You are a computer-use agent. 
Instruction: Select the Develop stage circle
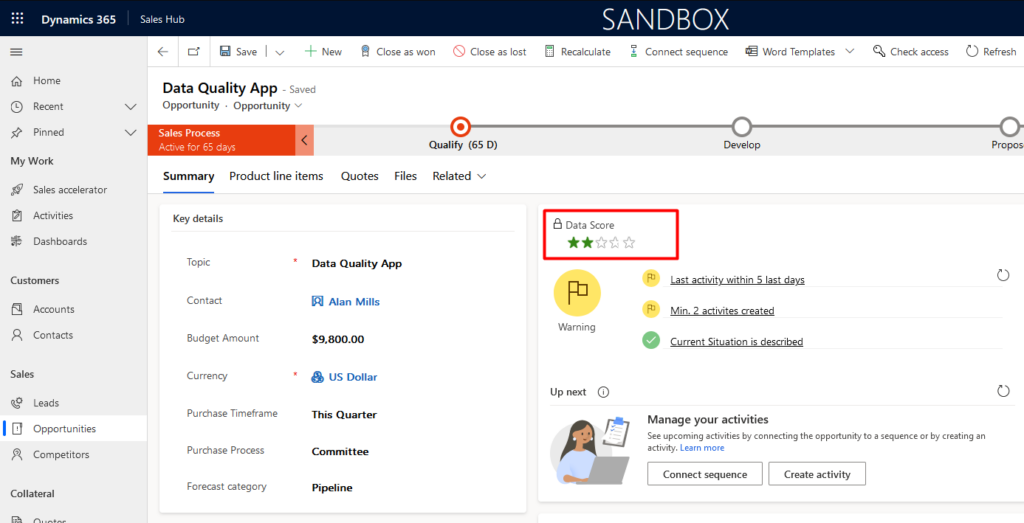pos(742,127)
